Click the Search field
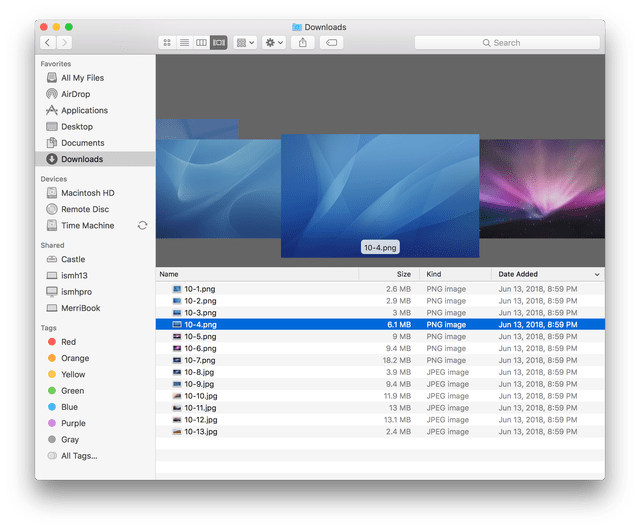This screenshot has height=530, width=640. click(x=506, y=43)
